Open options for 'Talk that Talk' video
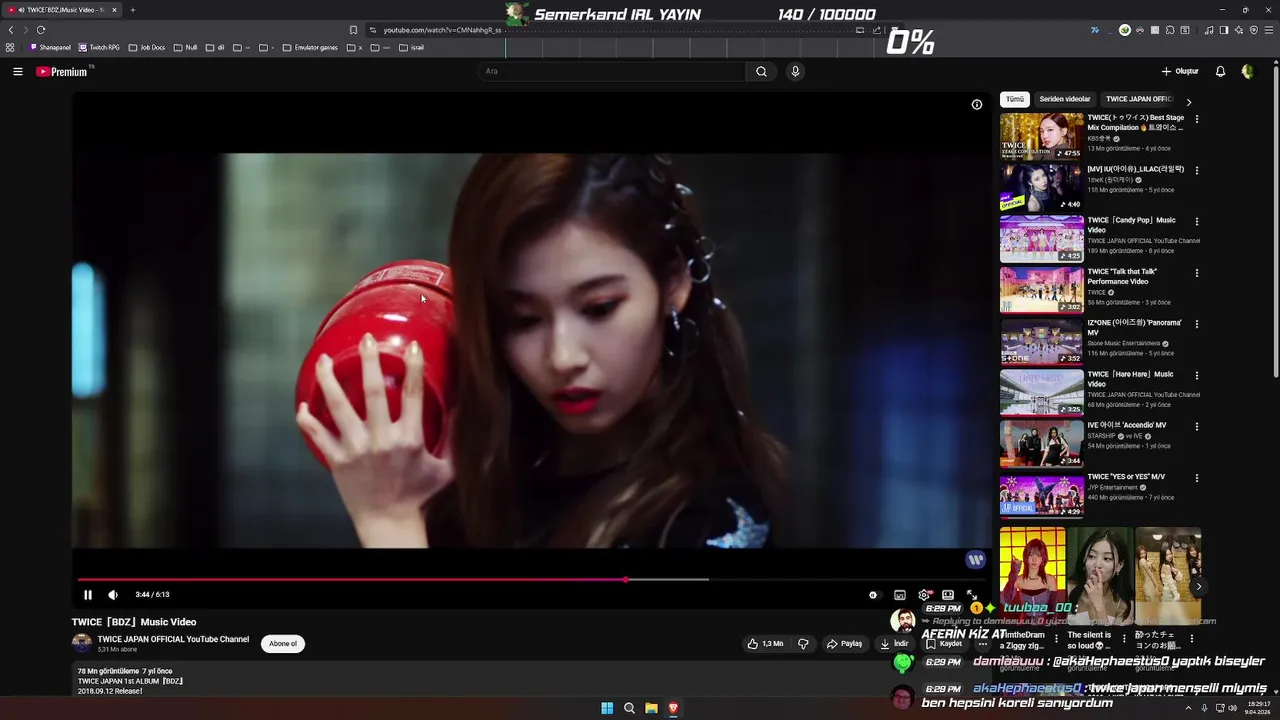 point(1197,273)
